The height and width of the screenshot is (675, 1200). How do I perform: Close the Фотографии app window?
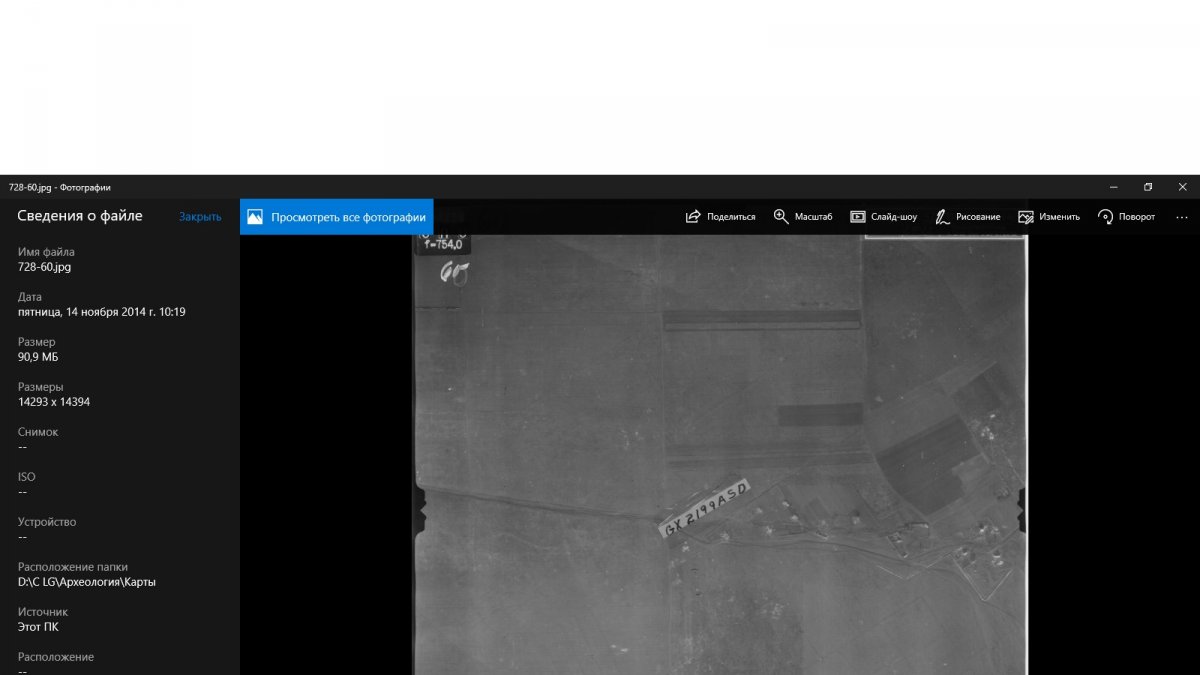pos(1182,187)
